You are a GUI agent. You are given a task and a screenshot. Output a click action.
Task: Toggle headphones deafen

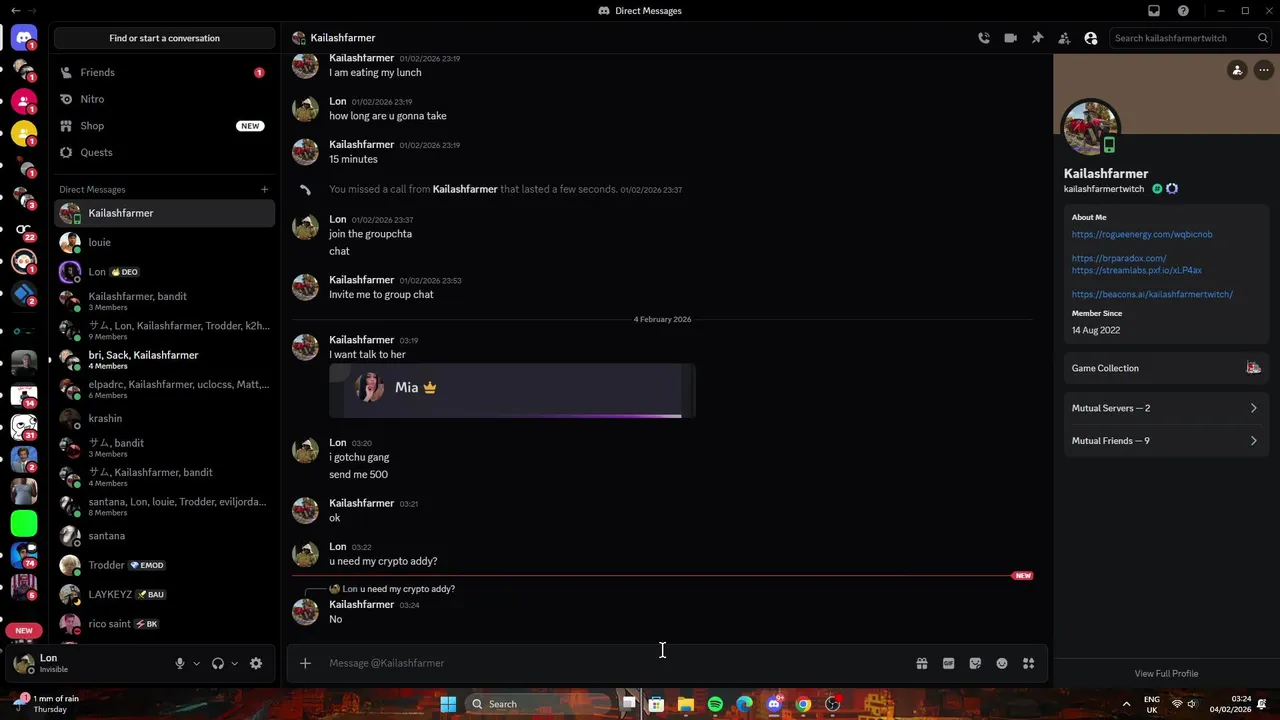point(217,663)
